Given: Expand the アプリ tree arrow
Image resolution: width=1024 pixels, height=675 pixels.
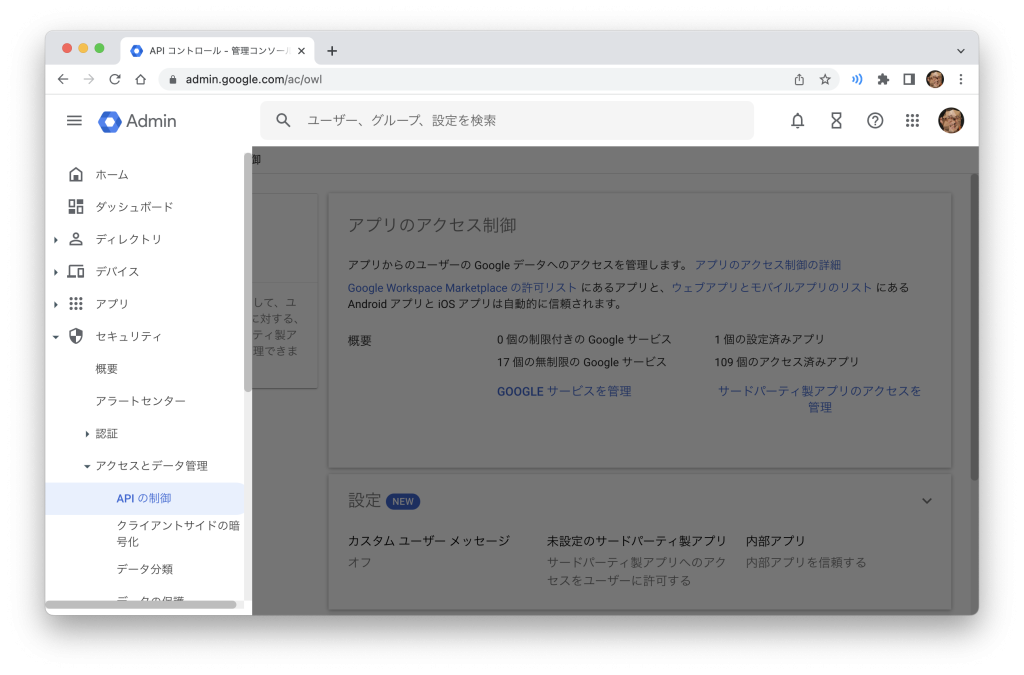Looking at the screenshot, I should [x=56, y=304].
